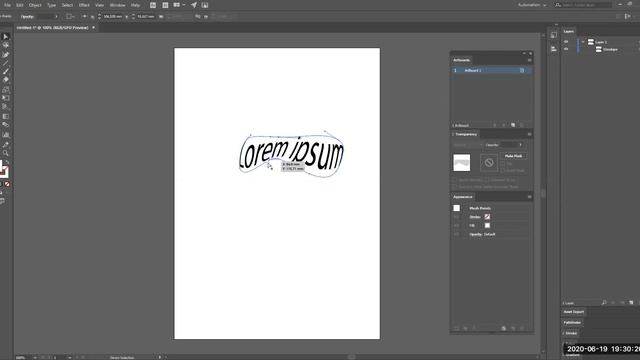Viewport: 640px width, 360px height.
Task: Click the GPU rocket icon in menu bar
Action: tap(193, 5)
